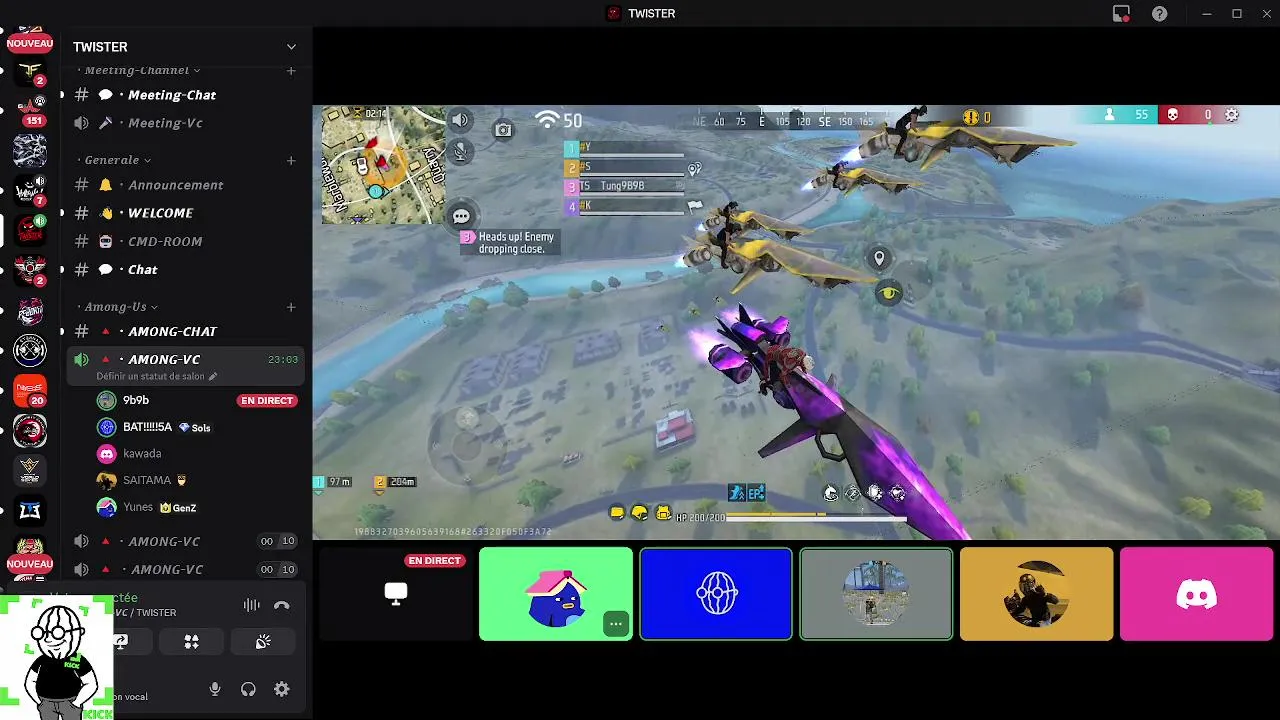Screen dimensions: 1280x720
Task: Open in-game settings gear on the stream
Action: [1232, 115]
